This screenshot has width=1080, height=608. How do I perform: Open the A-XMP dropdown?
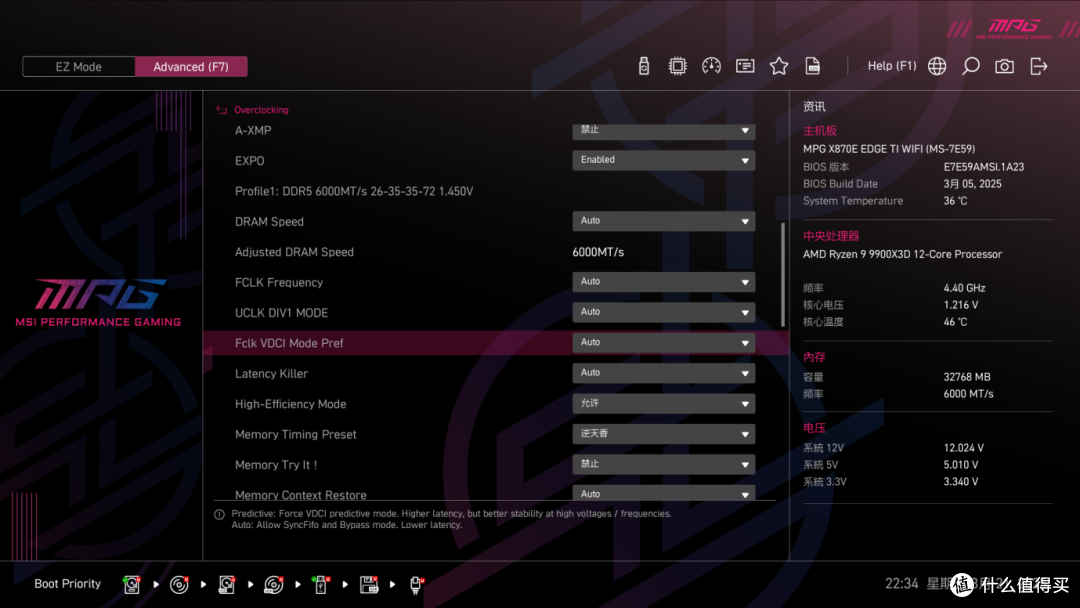[x=663, y=130]
